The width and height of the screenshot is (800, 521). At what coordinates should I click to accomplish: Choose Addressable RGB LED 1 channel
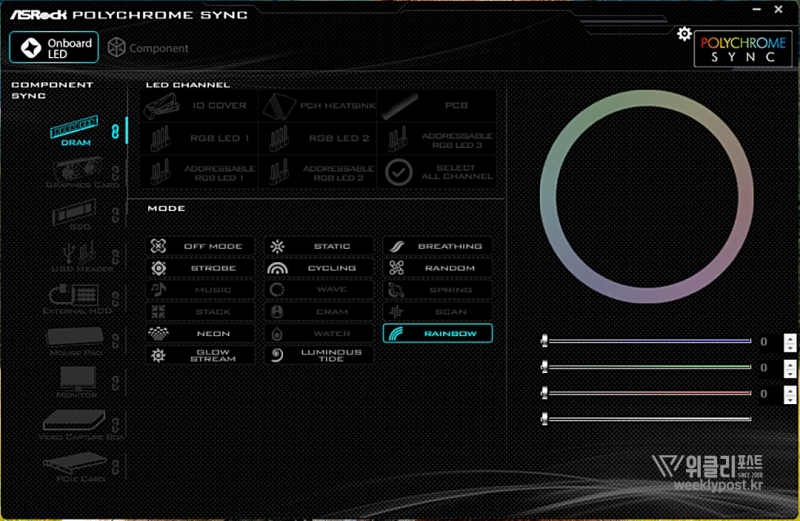coord(199,172)
